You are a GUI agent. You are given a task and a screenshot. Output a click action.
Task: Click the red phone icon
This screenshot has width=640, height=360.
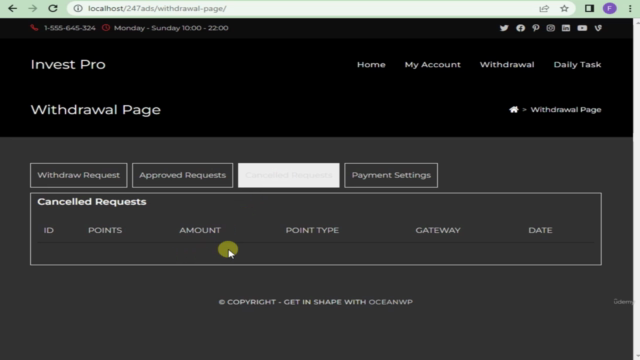34,28
